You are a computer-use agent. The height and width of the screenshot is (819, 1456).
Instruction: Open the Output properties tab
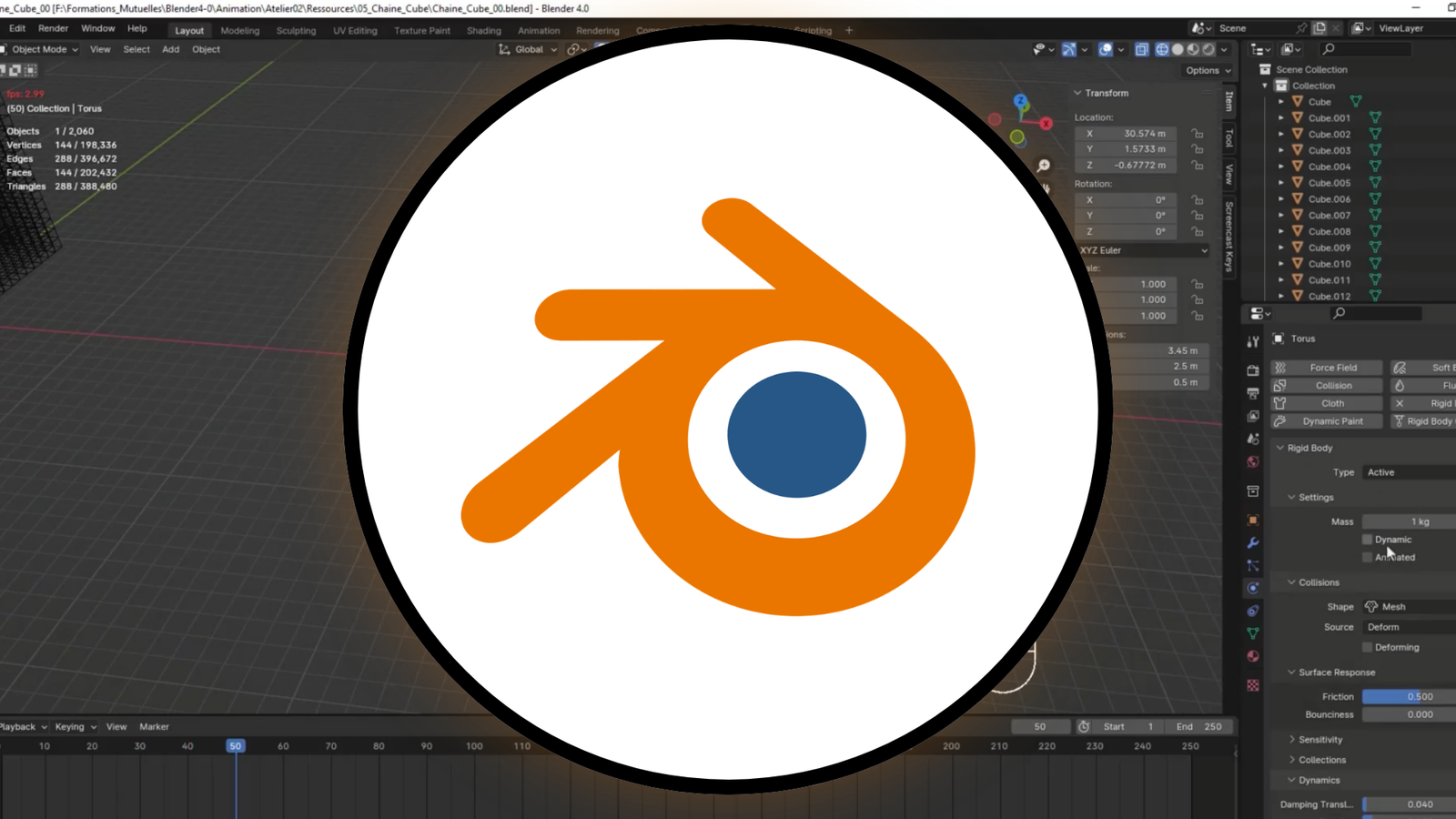[1253, 393]
